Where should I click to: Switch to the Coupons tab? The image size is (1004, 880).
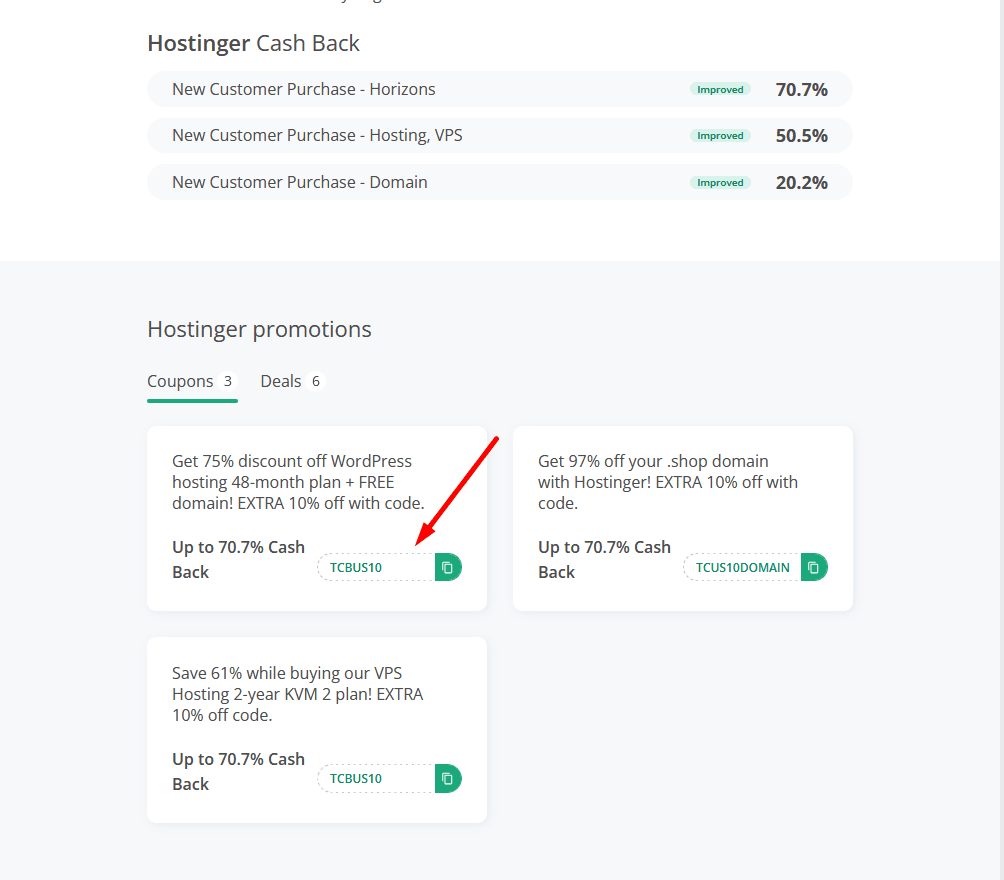pyautogui.click(x=181, y=381)
